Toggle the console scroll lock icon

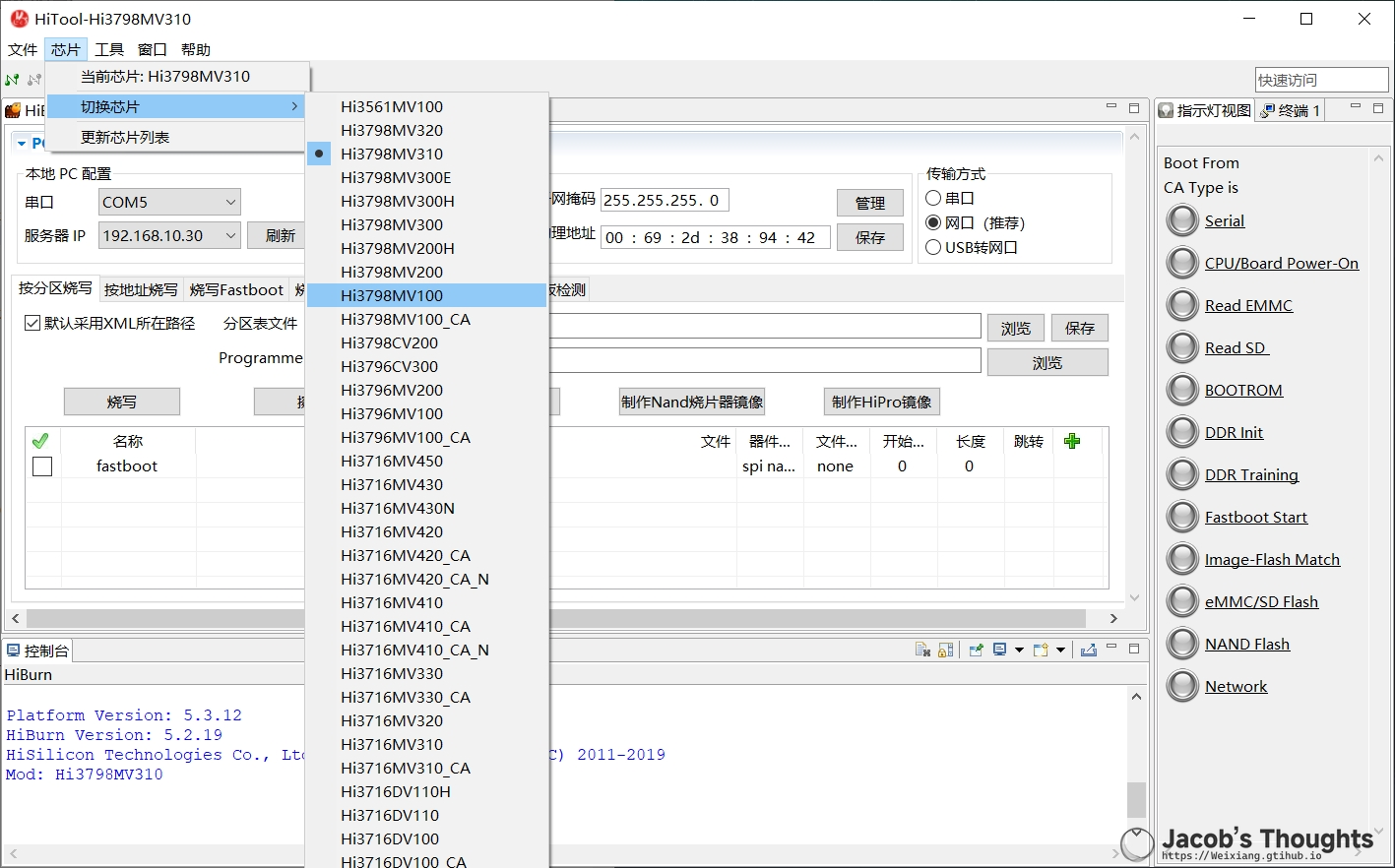pyautogui.click(x=946, y=650)
